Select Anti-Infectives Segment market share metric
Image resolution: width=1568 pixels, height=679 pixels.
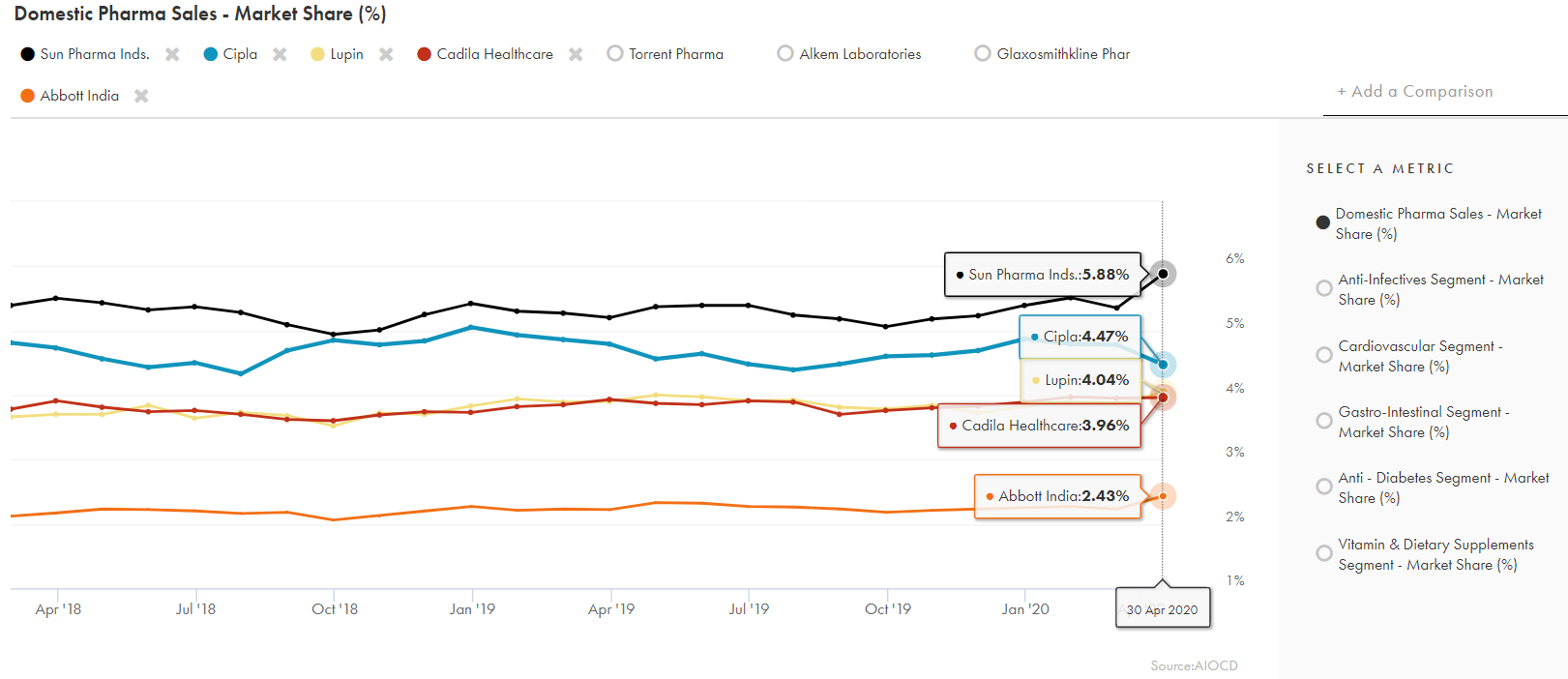[x=1324, y=288]
